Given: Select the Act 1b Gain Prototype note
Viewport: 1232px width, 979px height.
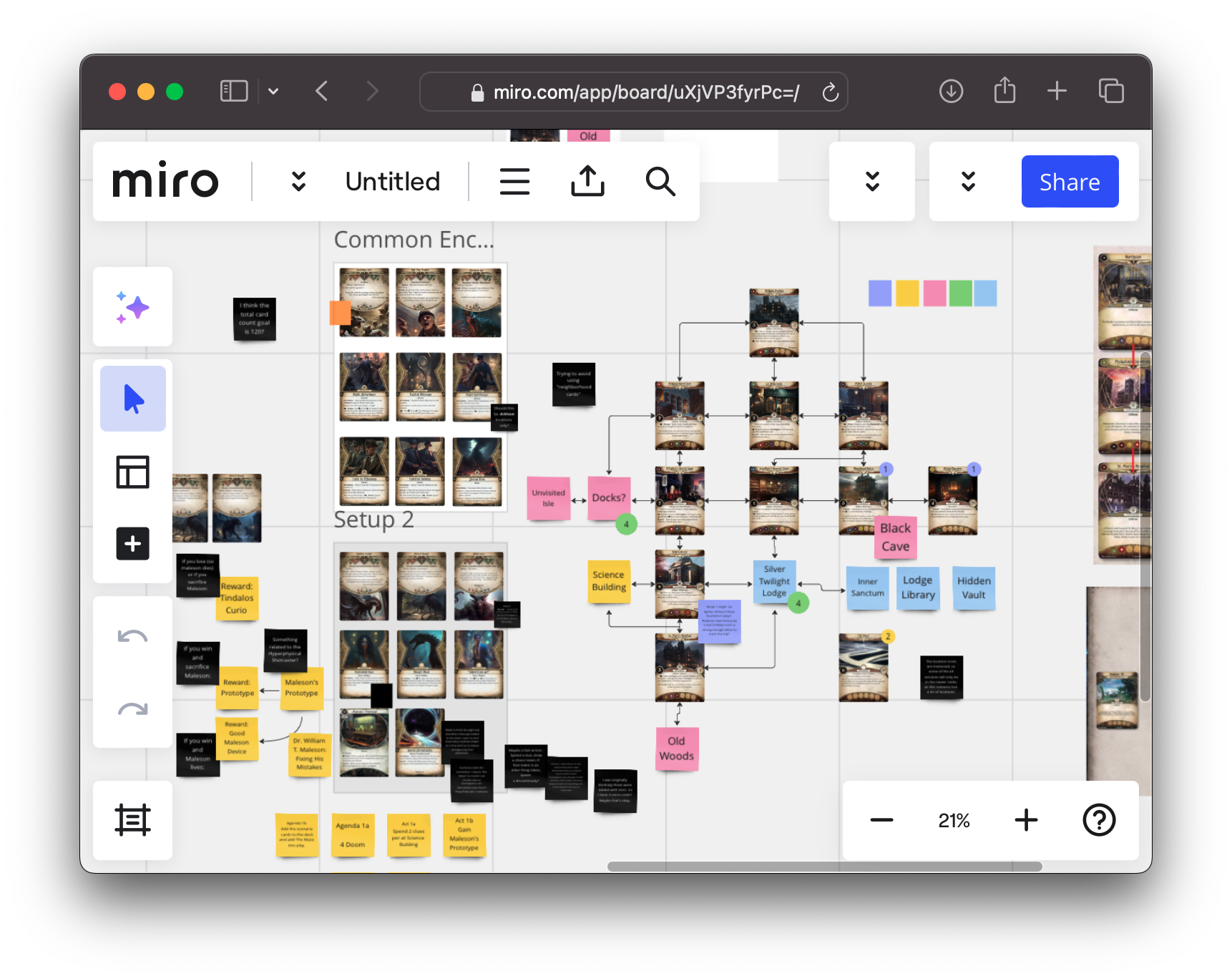Looking at the screenshot, I should coord(464,835).
